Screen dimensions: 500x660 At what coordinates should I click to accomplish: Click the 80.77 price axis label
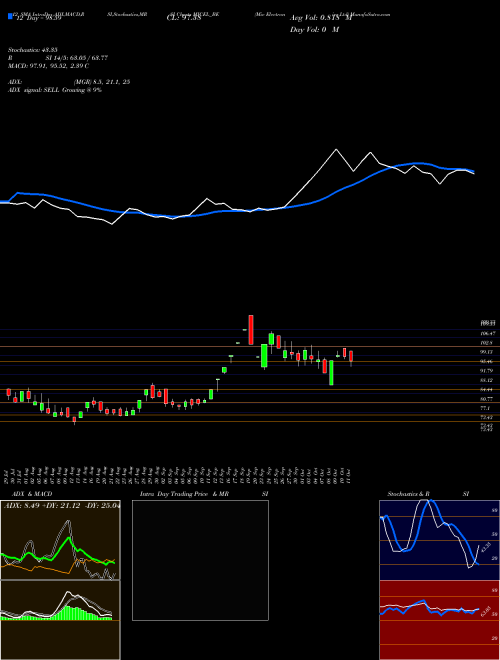click(487, 398)
